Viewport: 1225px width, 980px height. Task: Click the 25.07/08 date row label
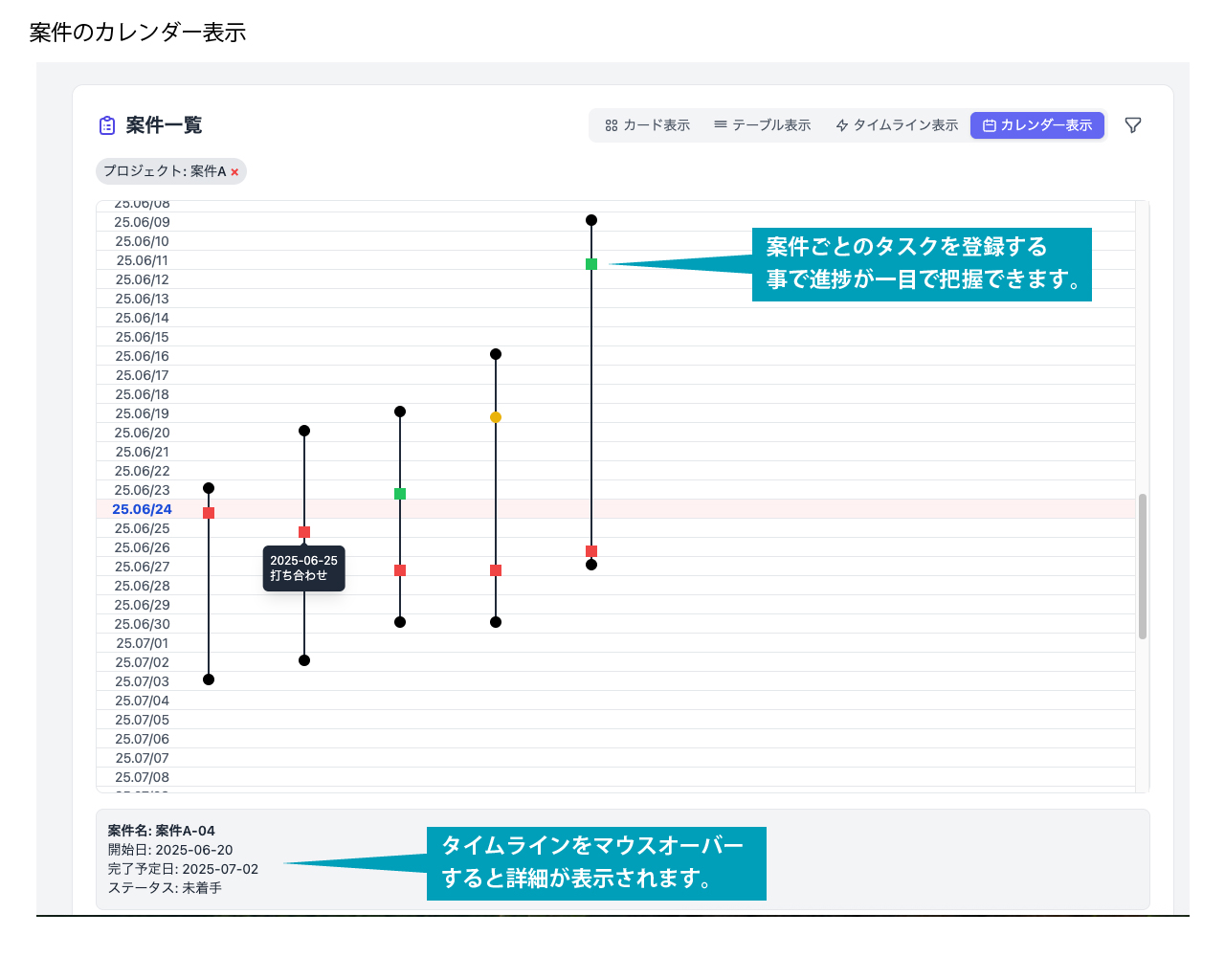click(142, 777)
